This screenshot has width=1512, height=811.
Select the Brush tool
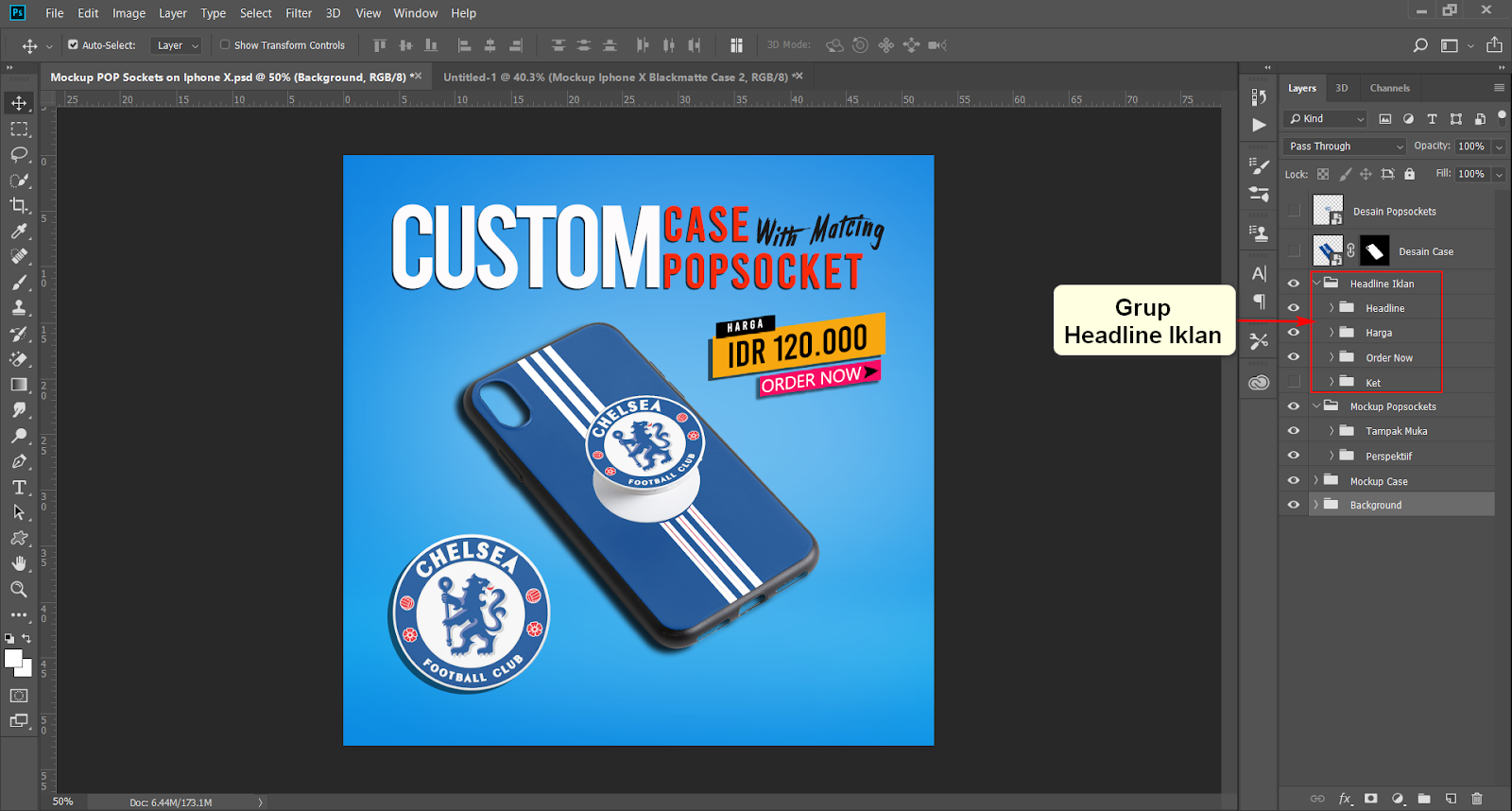tap(19, 282)
